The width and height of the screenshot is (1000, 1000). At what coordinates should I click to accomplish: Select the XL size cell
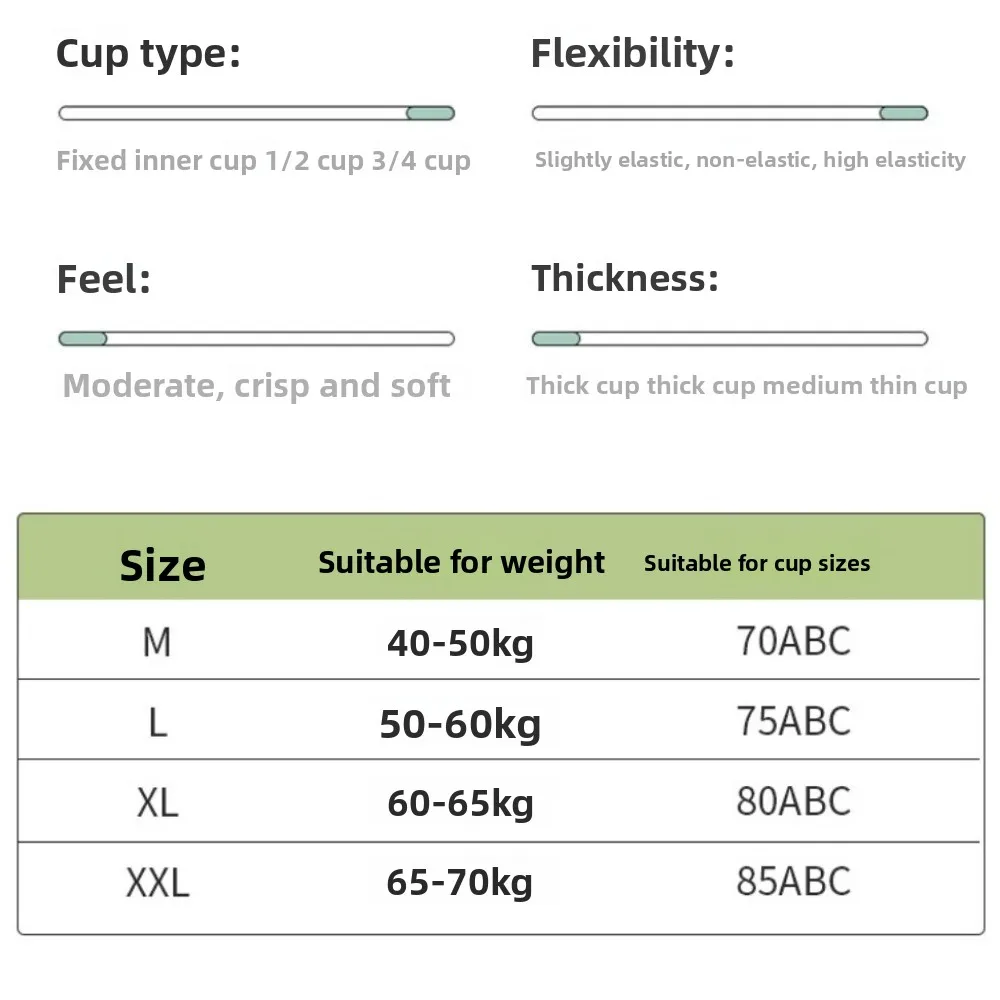click(157, 802)
